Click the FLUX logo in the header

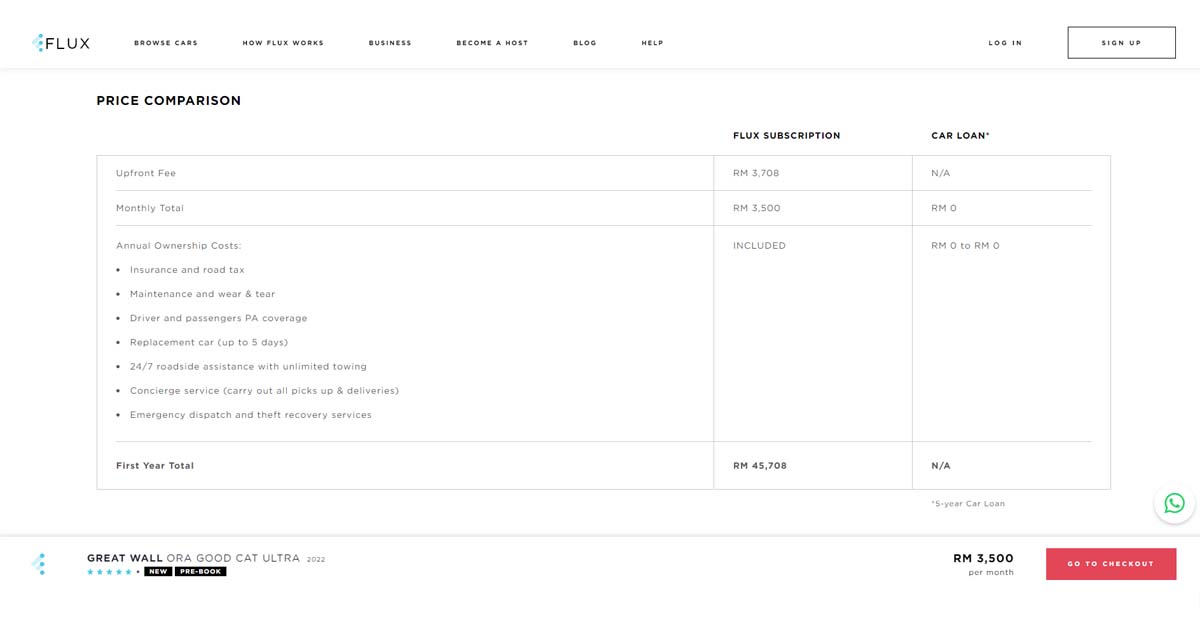[61, 43]
